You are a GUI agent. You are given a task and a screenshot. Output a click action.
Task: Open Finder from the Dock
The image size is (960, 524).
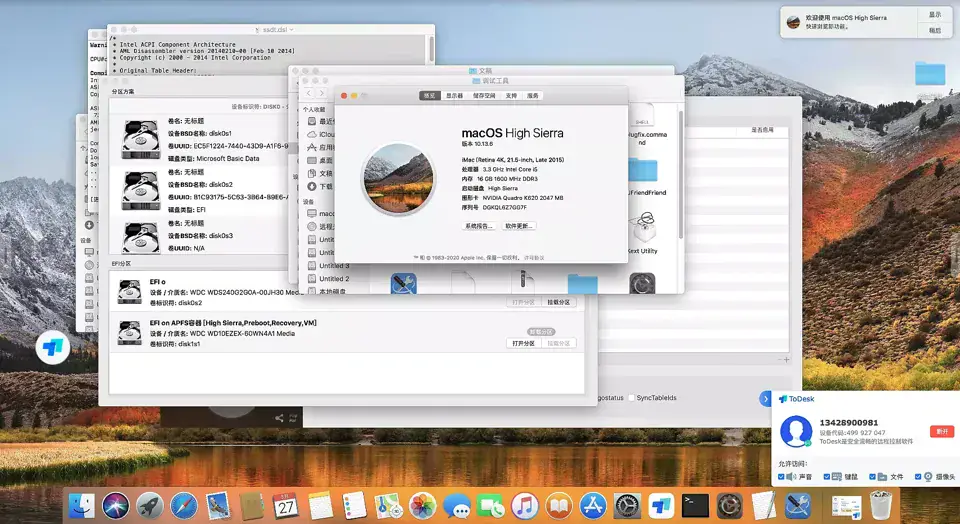81,506
